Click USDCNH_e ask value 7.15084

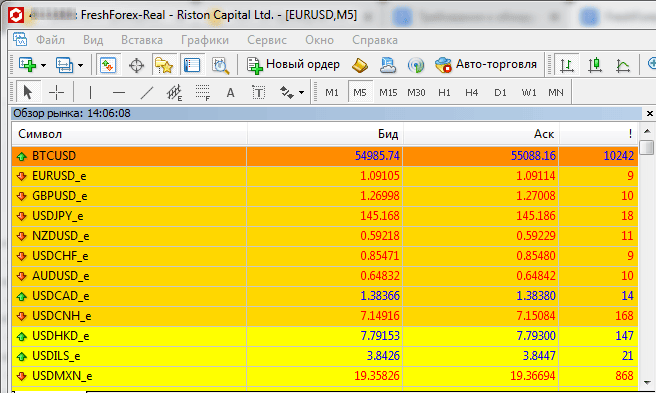536,316
